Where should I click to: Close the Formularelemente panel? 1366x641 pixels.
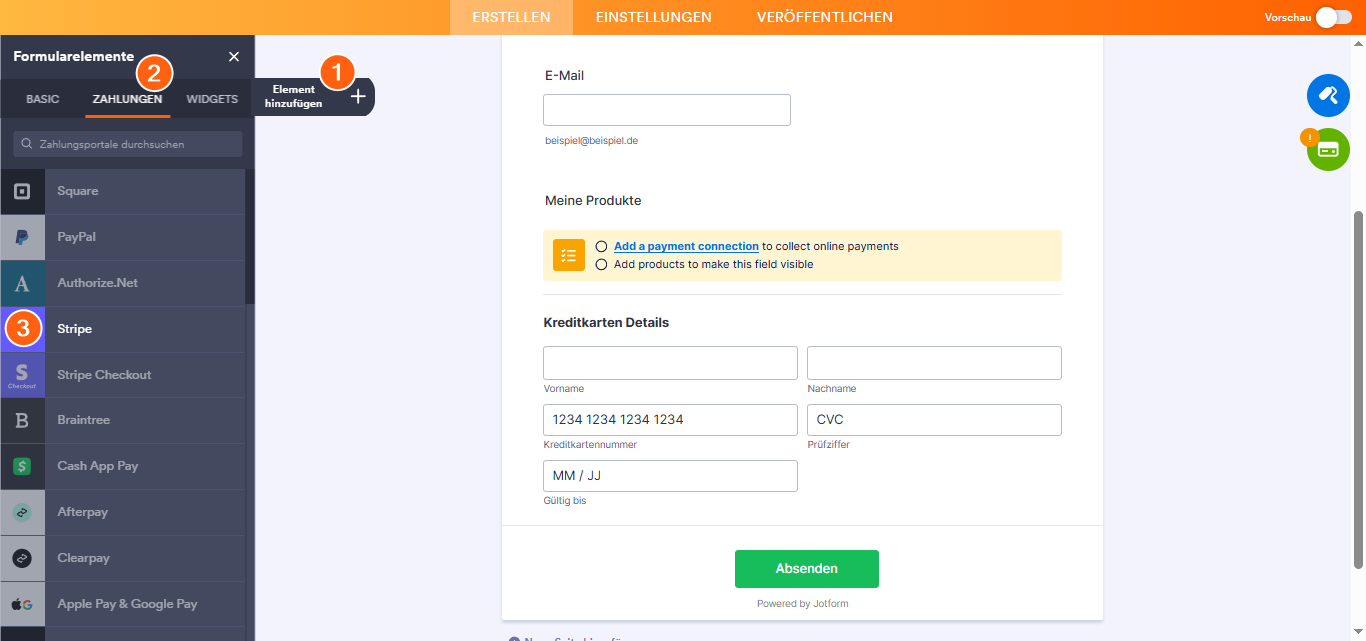pos(234,57)
